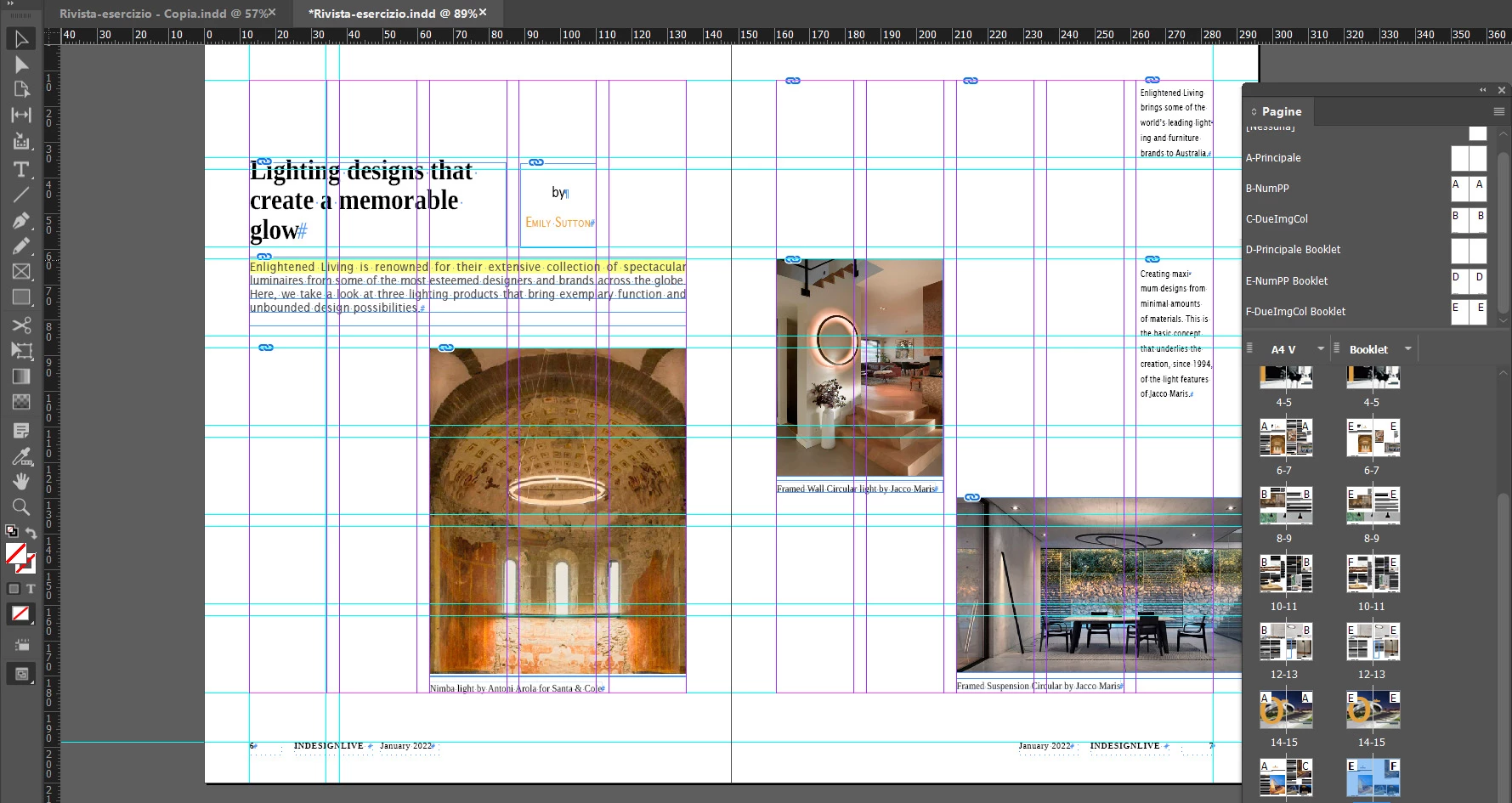1512x803 pixels.
Task: Activate the Hand tool
Action: pyautogui.click(x=21, y=481)
